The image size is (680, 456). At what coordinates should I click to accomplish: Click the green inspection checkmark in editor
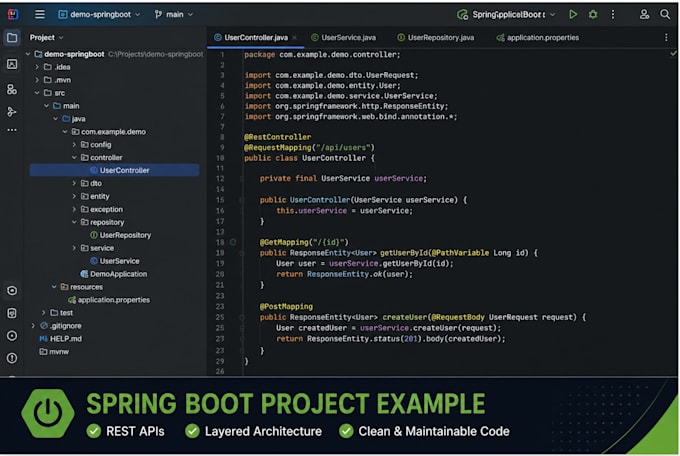click(673, 53)
